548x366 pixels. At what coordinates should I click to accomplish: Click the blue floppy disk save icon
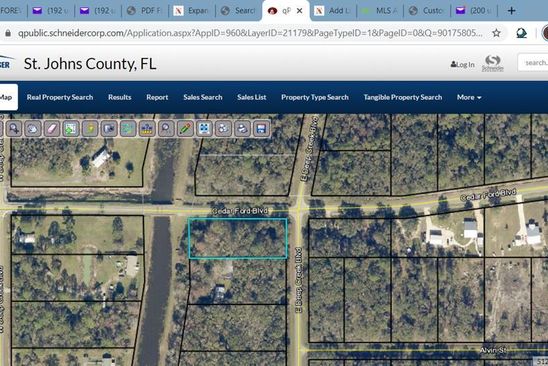tap(261, 129)
